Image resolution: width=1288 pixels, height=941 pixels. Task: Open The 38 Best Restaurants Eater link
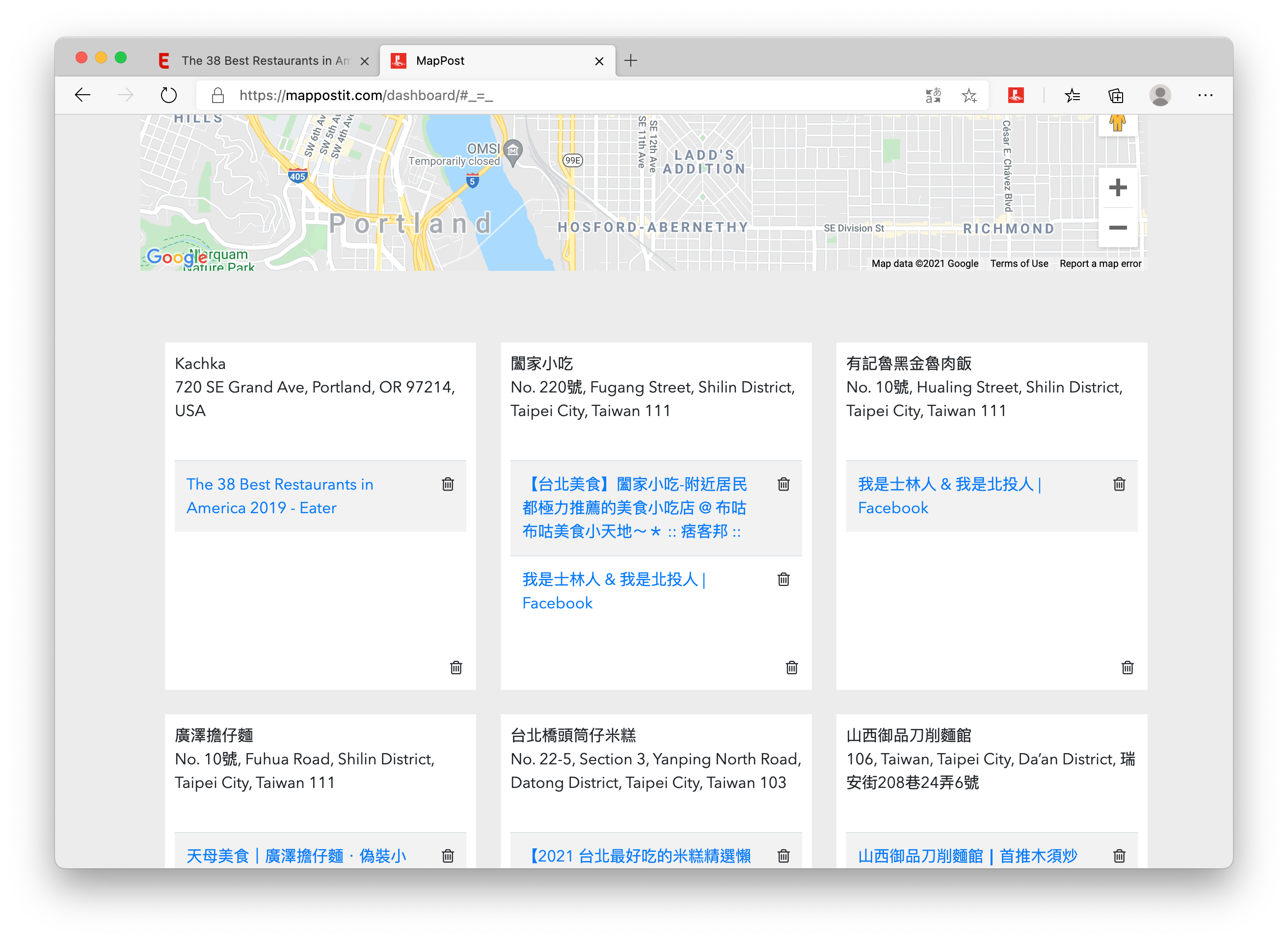280,496
